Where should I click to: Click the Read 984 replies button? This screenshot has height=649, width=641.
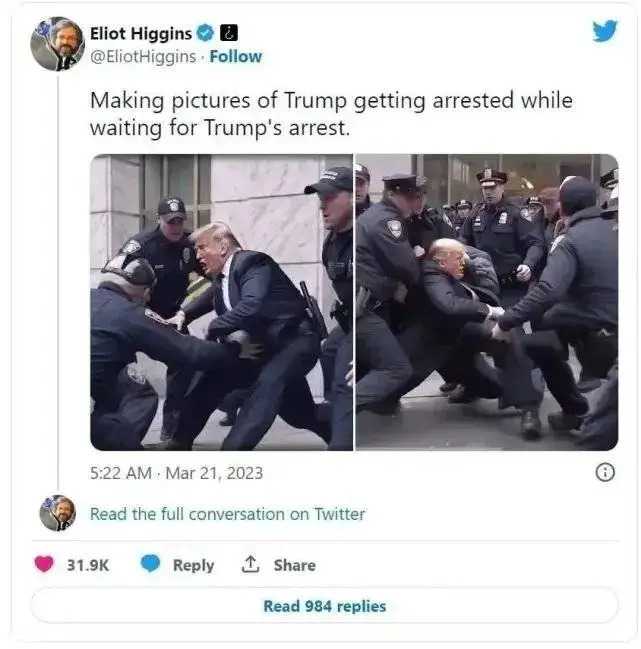pyautogui.click(x=324, y=606)
